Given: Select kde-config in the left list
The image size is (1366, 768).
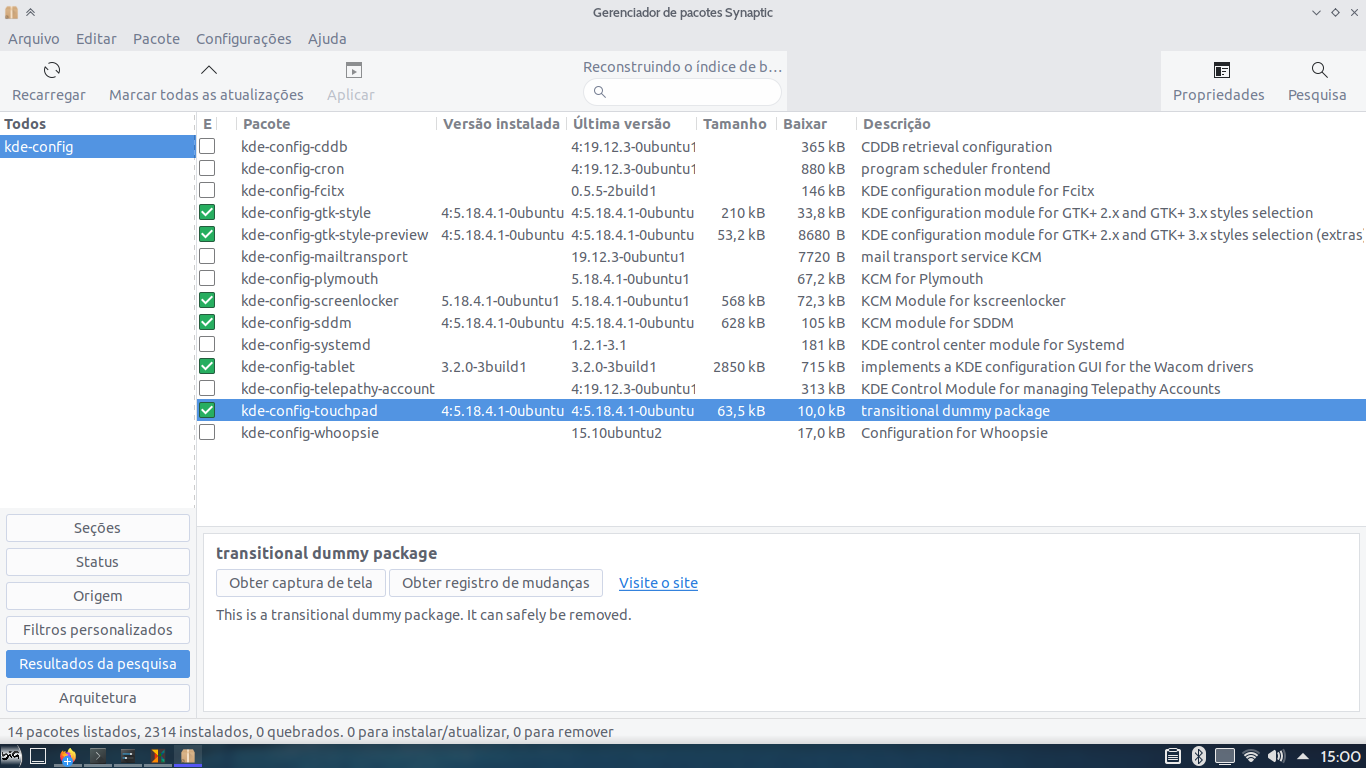Looking at the screenshot, I should pyautogui.click(x=97, y=147).
